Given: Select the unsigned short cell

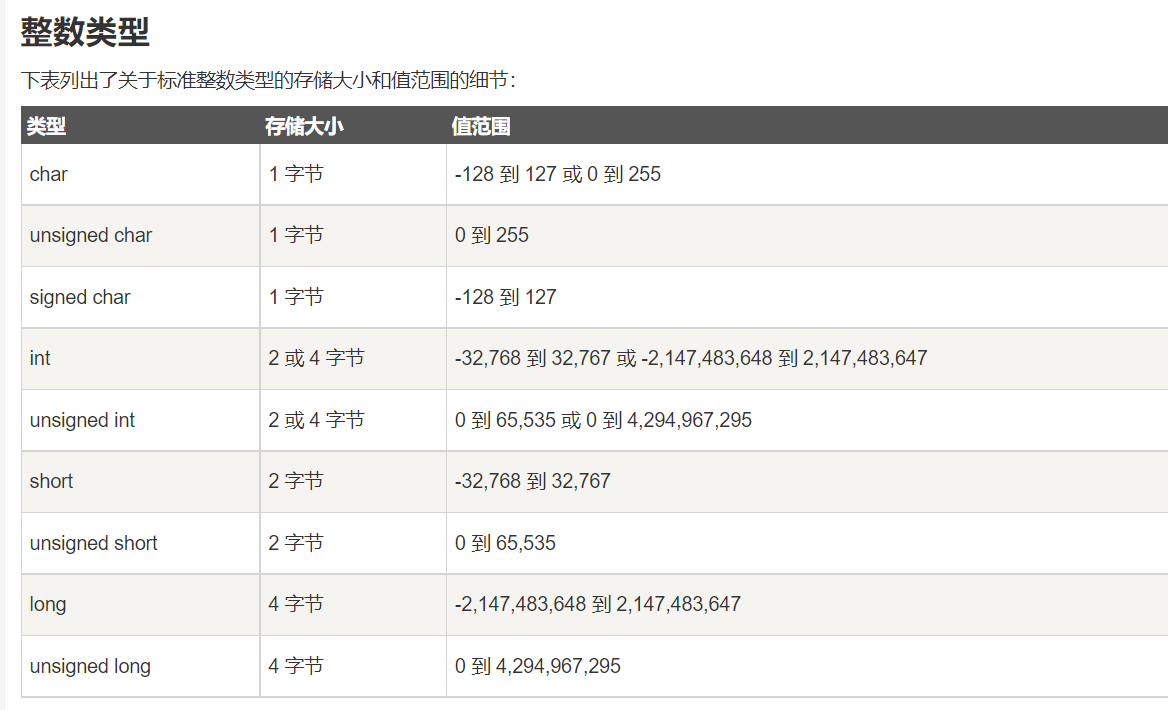Looking at the screenshot, I should coord(94,543).
